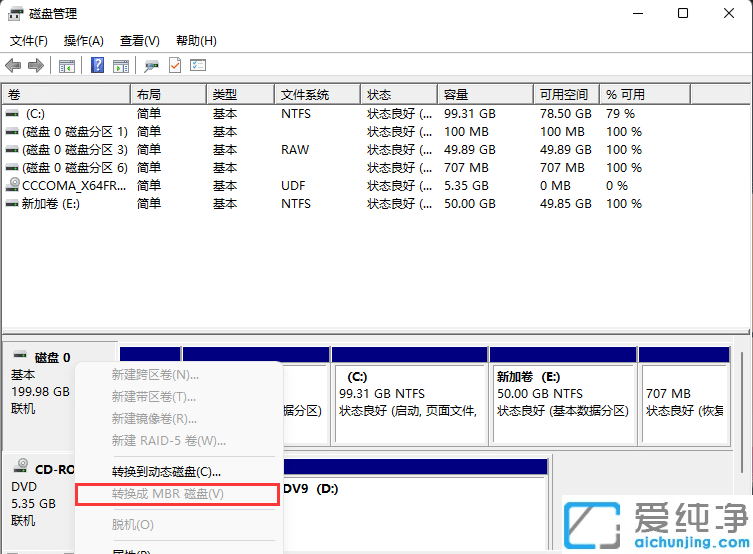Select the (C:) 99.31 GB NTFS partition block
The image size is (753, 554).
pyautogui.click(x=410, y=396)
